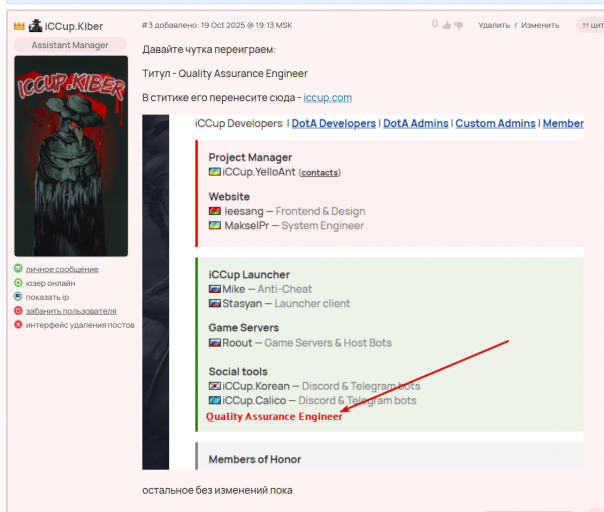Click the личное сообщение link
Screen dimensions: 604x512
62,269
